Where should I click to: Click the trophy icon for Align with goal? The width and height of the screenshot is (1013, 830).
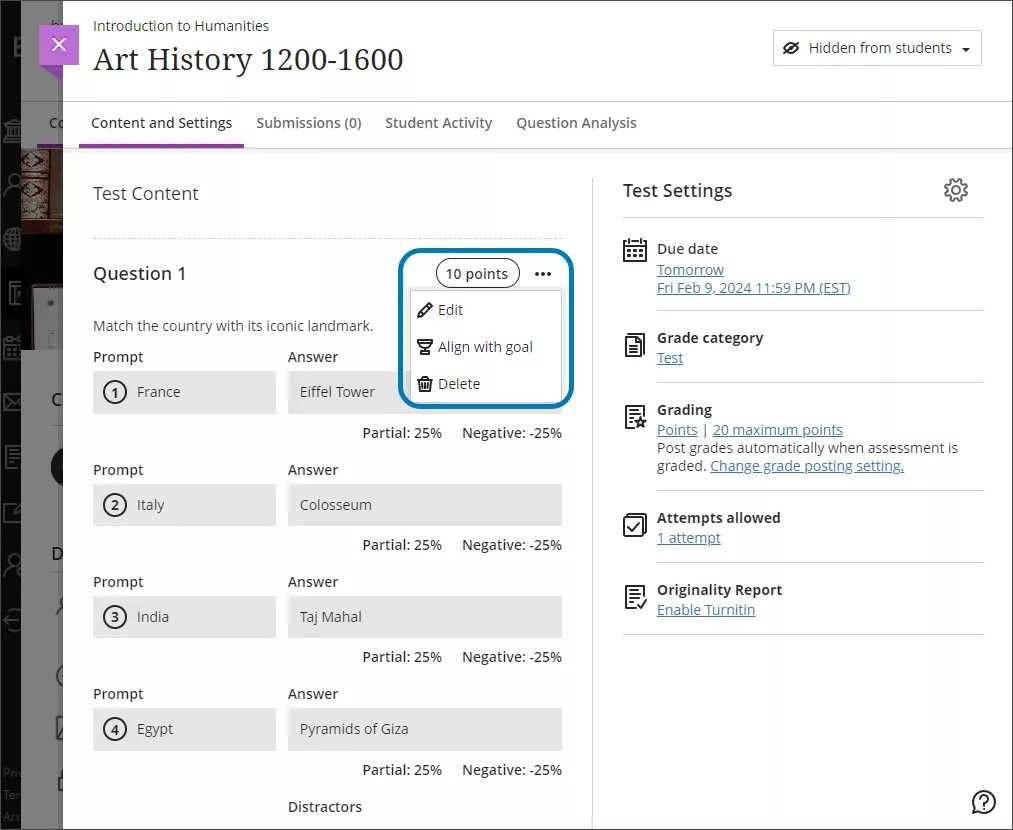(427, 347)
